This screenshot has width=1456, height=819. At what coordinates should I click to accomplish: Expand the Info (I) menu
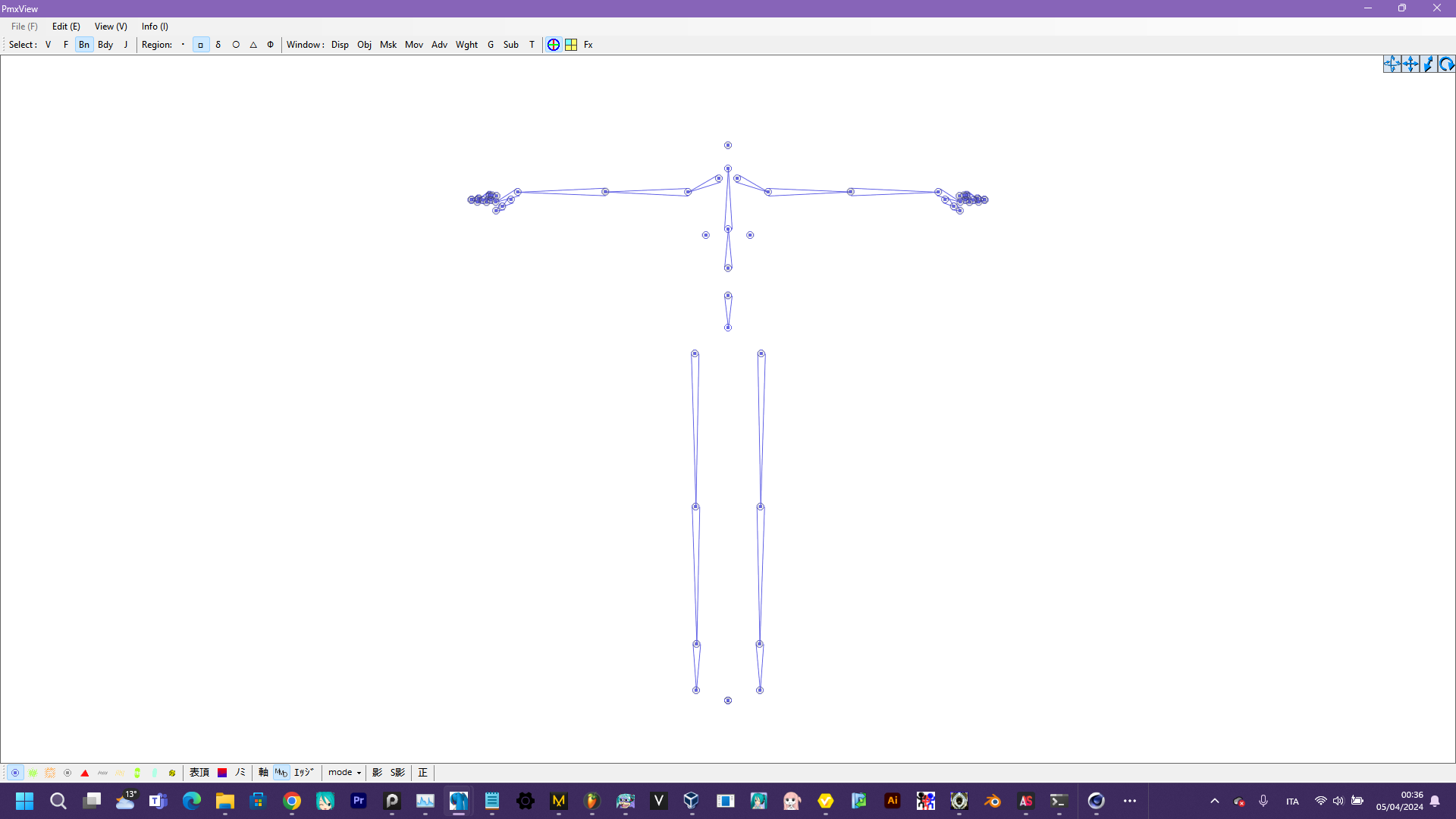pos(155,27)
